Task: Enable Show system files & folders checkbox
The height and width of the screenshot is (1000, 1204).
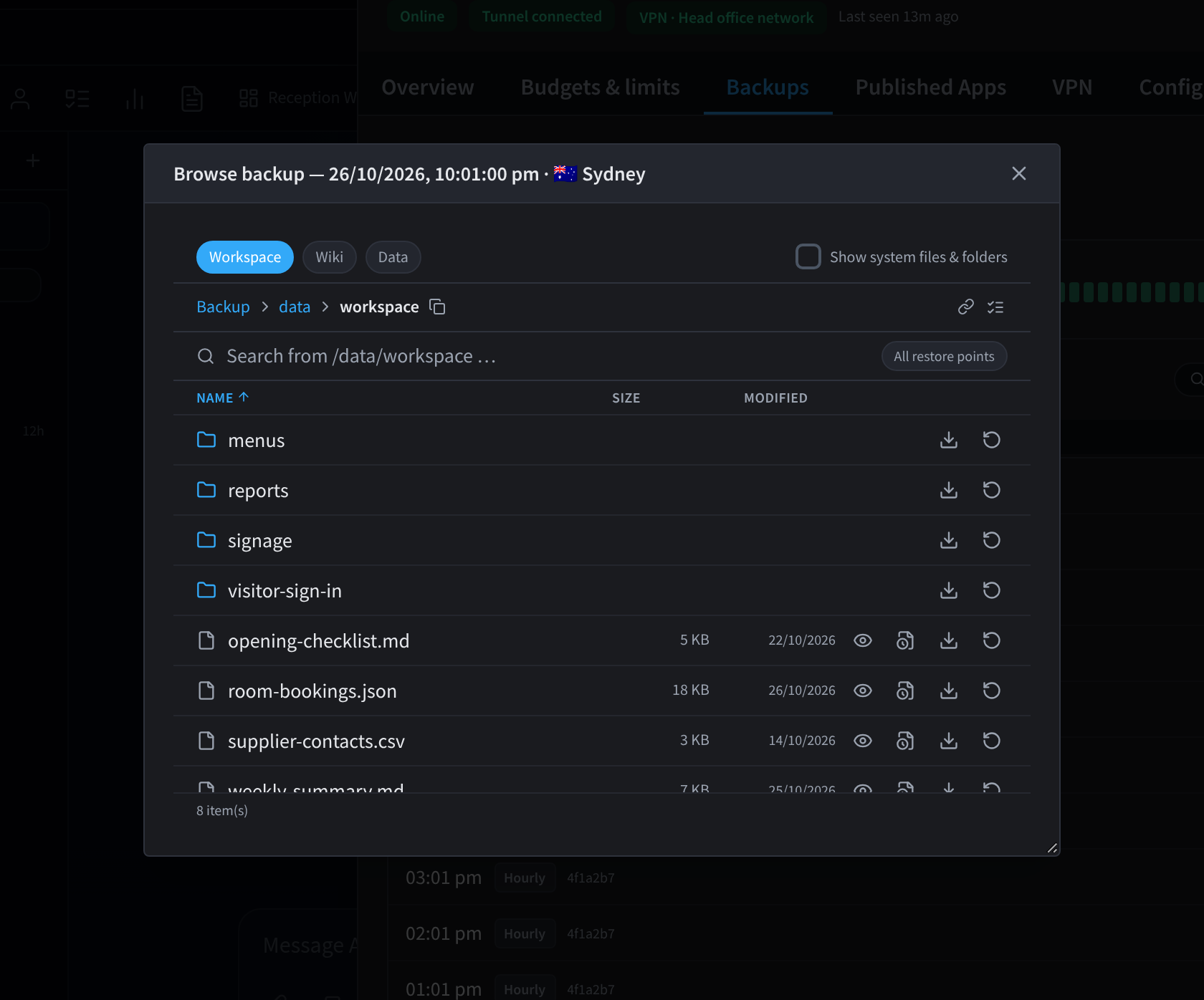Action: coord(808,256)
